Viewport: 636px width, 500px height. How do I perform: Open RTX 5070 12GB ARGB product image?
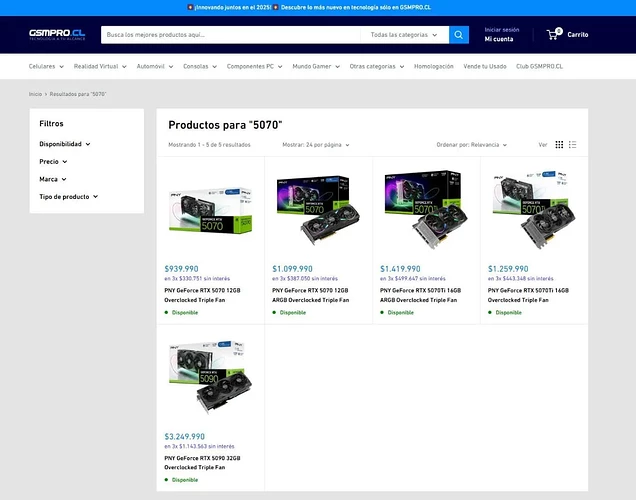point(318,210)
